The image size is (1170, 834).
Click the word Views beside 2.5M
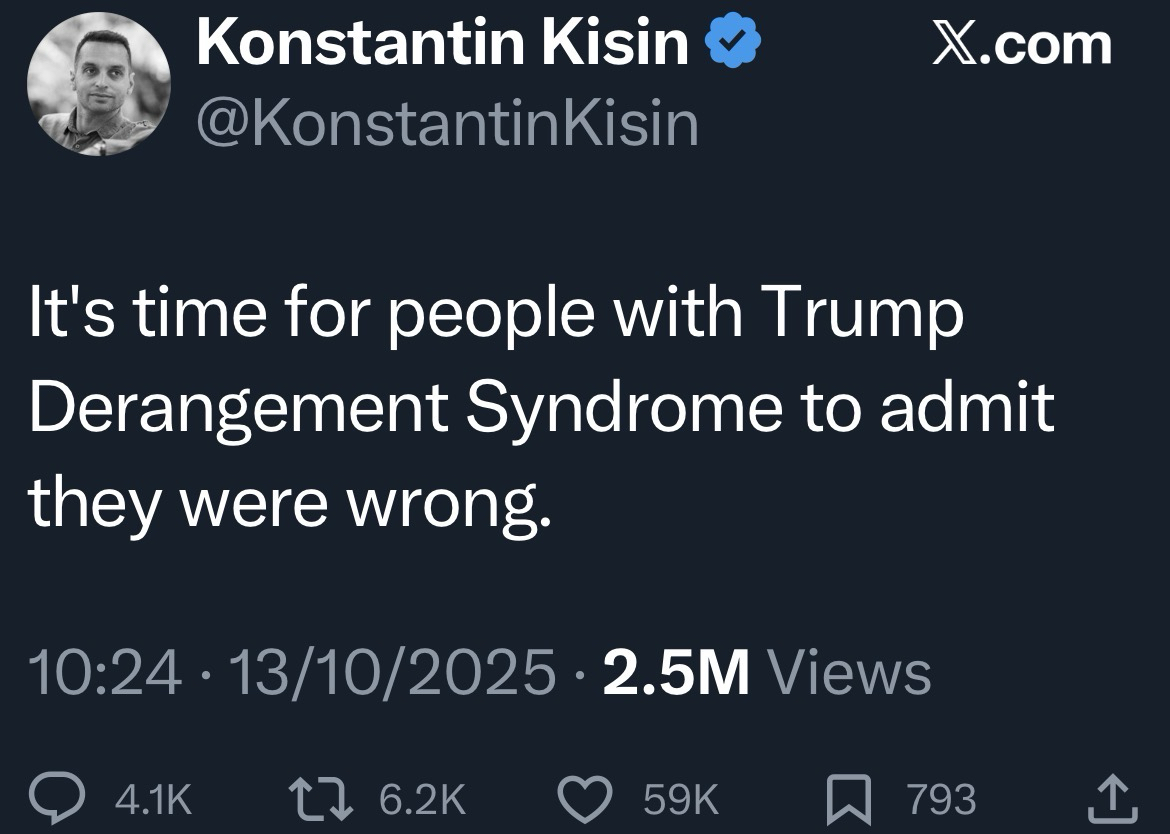[848, 671]
